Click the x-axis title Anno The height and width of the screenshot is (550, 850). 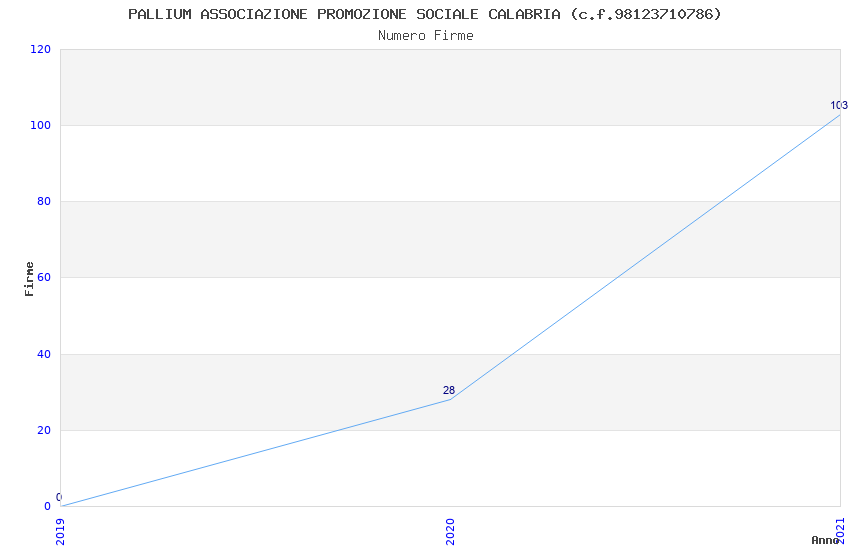point(825,540)
